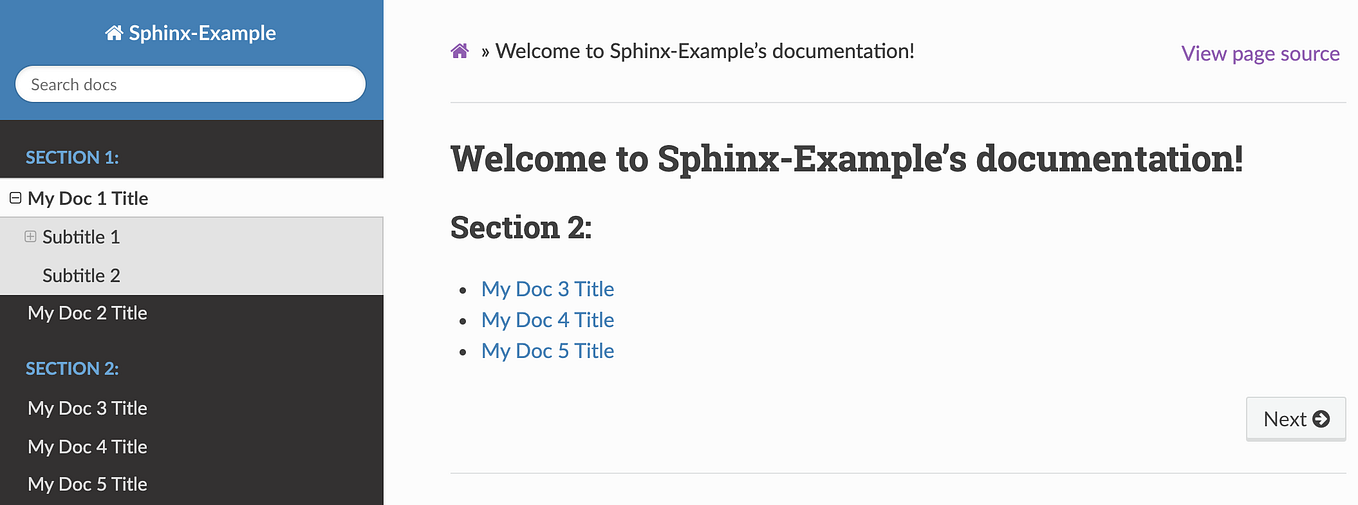Click the Search docs input field
This screenshot has height=505, width=1358.
(x=190, y=84)
